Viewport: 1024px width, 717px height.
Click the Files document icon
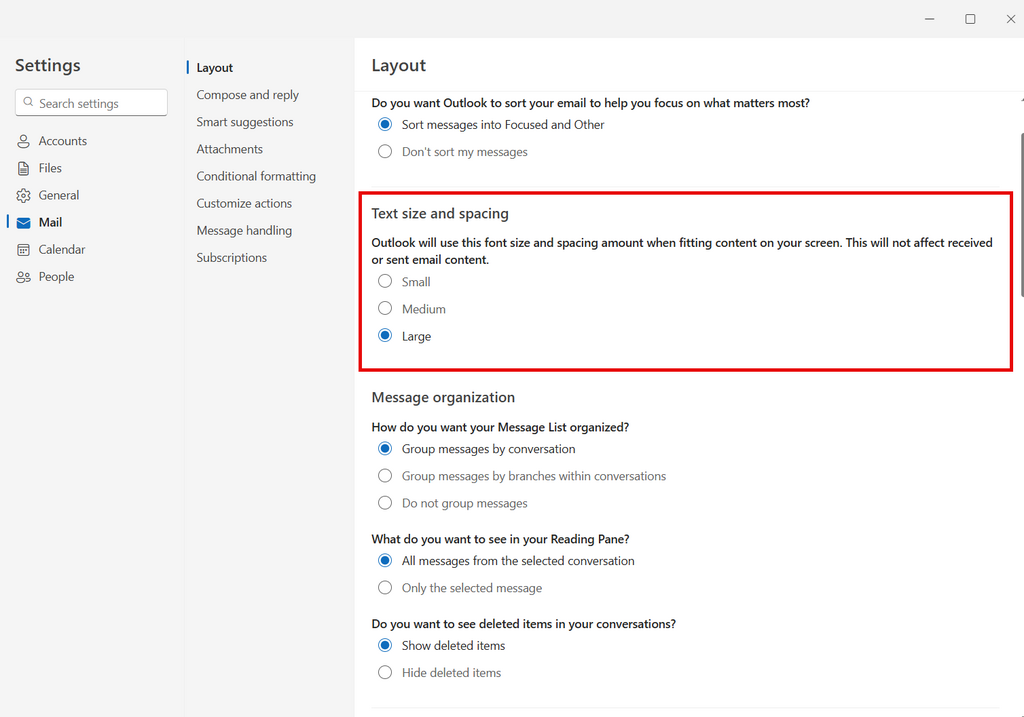coord(24,168)
